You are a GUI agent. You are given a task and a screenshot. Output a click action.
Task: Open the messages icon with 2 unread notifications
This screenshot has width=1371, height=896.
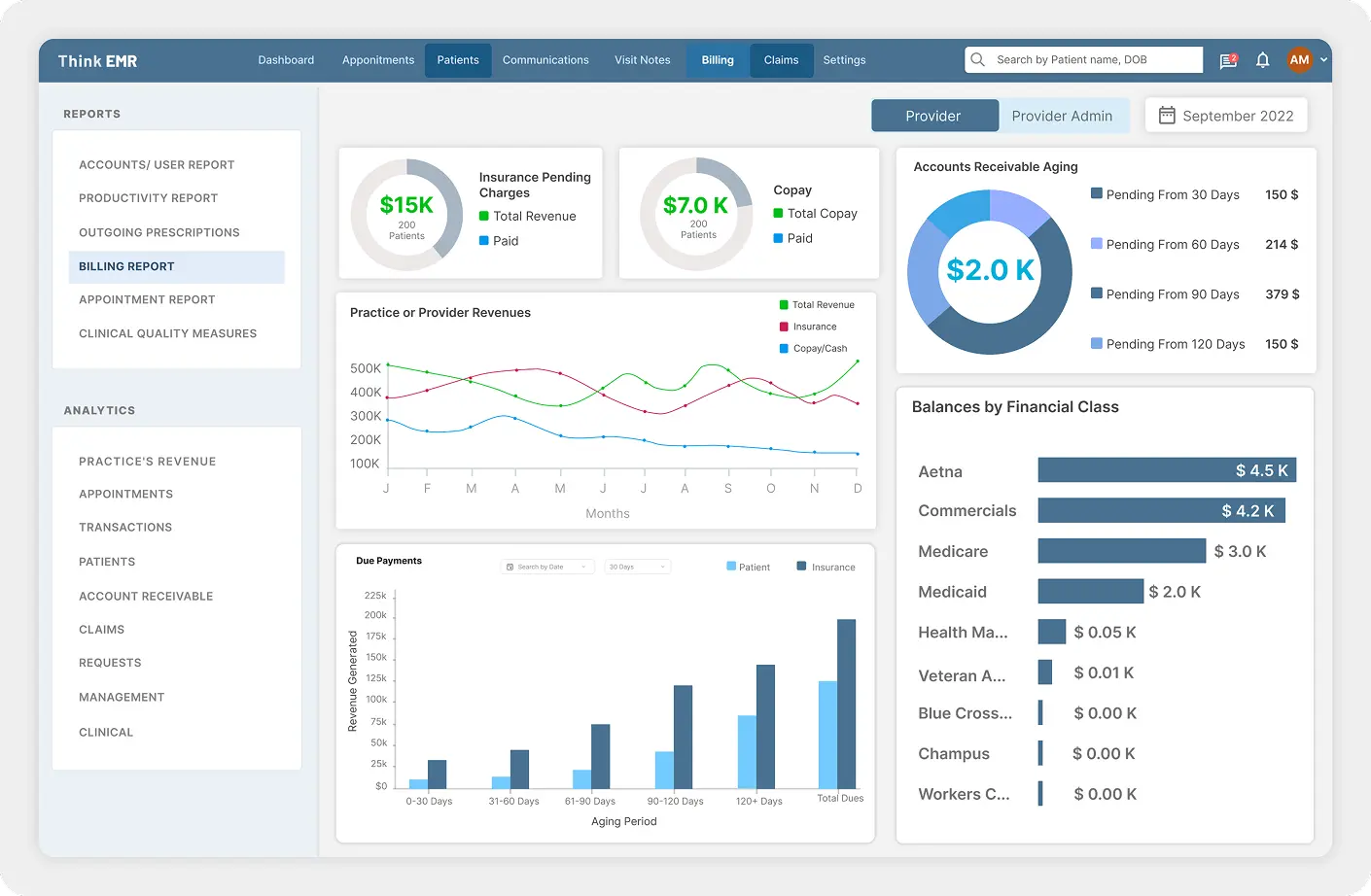tap(1227, 59)
